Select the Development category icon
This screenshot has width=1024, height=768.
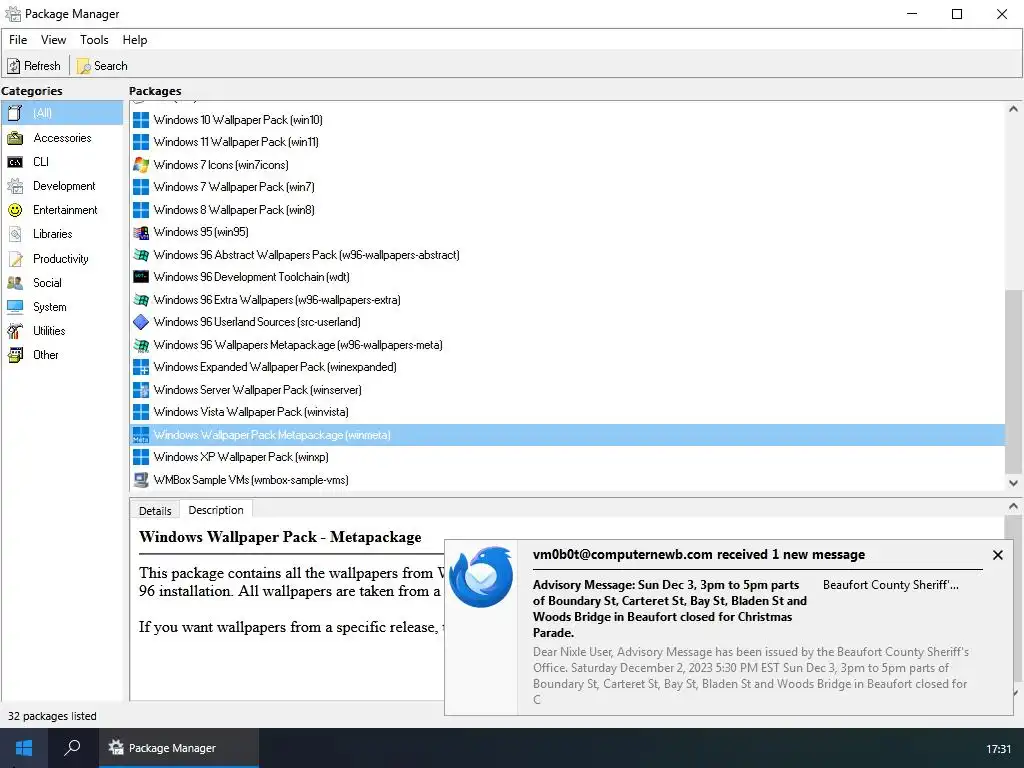[x=15, y=186]
